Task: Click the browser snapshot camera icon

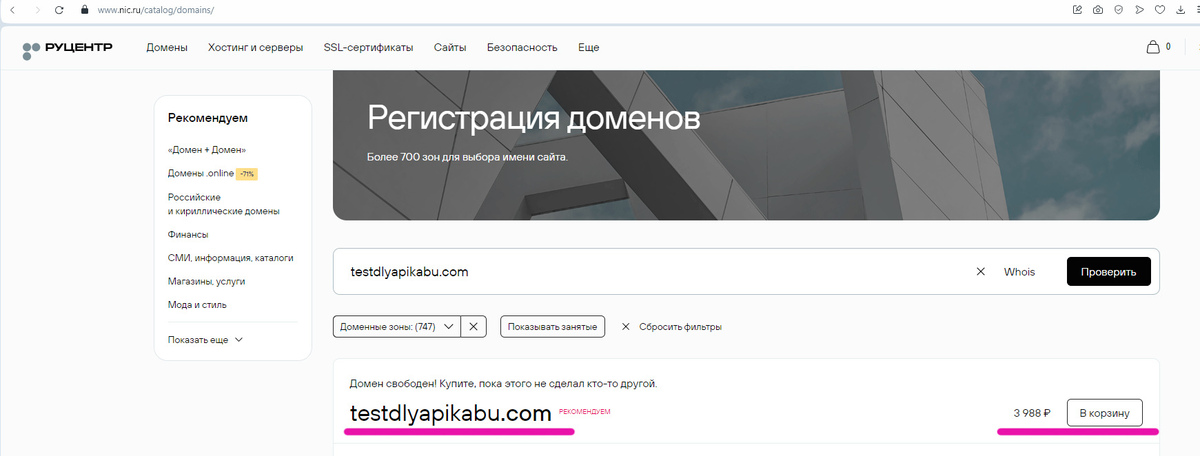Action: [1098, 10]
